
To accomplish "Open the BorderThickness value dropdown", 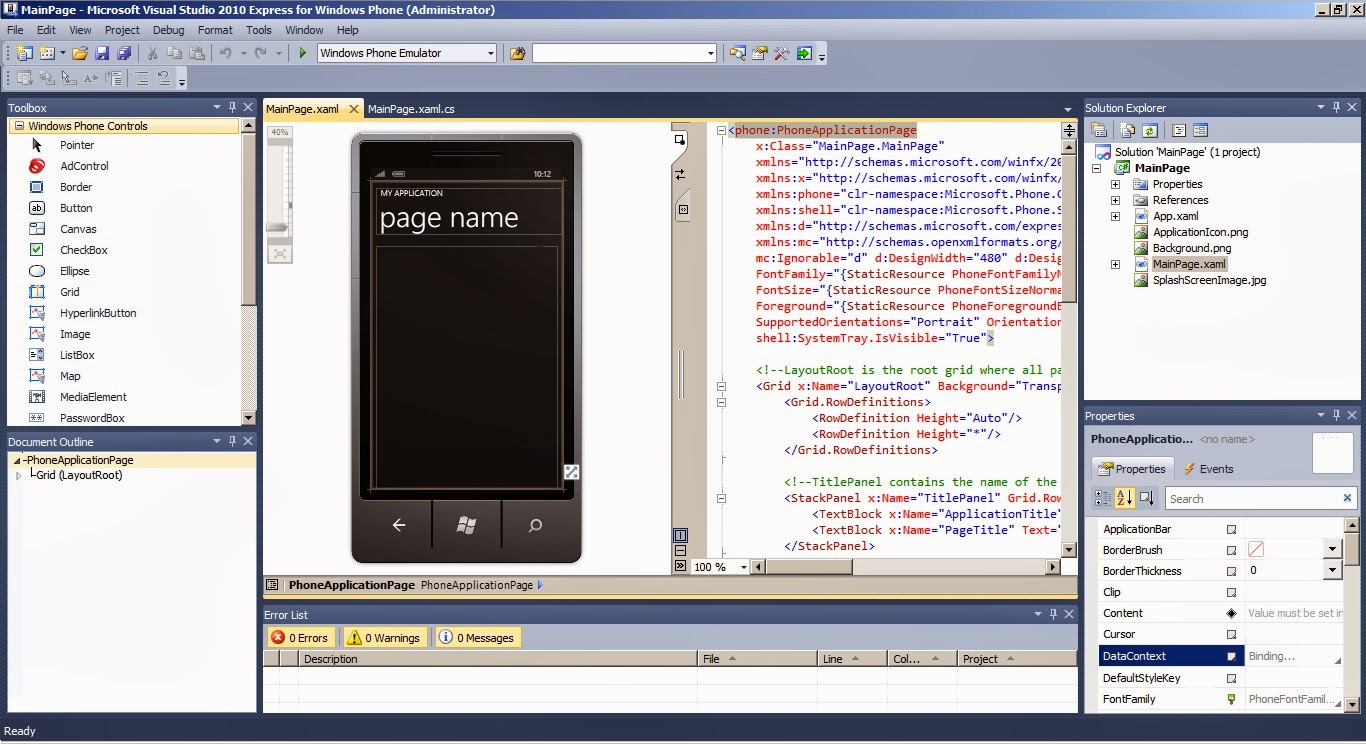I will coord(1331,570).
